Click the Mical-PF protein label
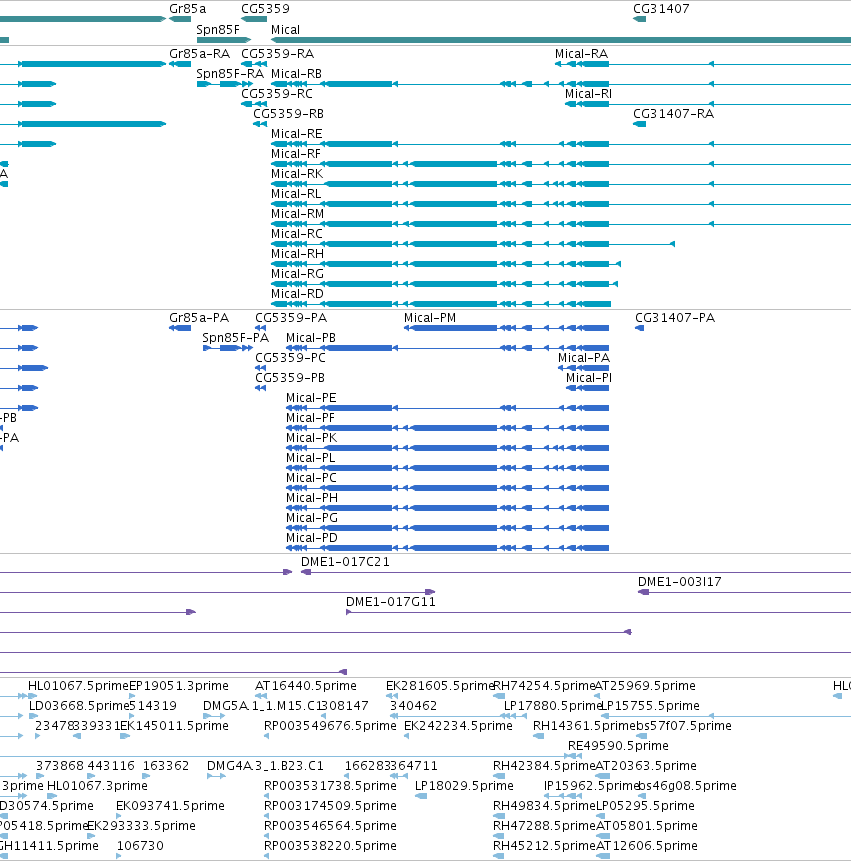The height and width of the screenshot is (861, 851). [310, 418]
